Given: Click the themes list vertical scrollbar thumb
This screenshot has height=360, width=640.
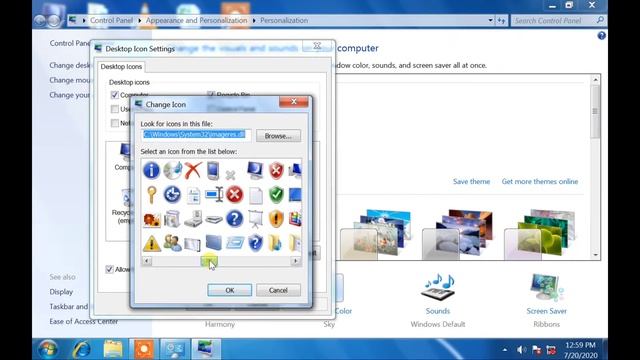Looking at the screenshot, I should 596,112.
